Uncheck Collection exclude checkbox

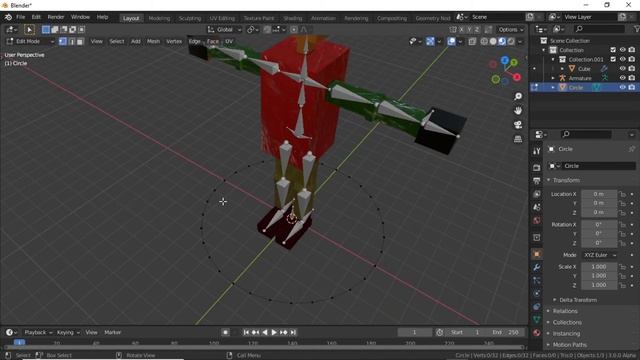pos(613,50)
